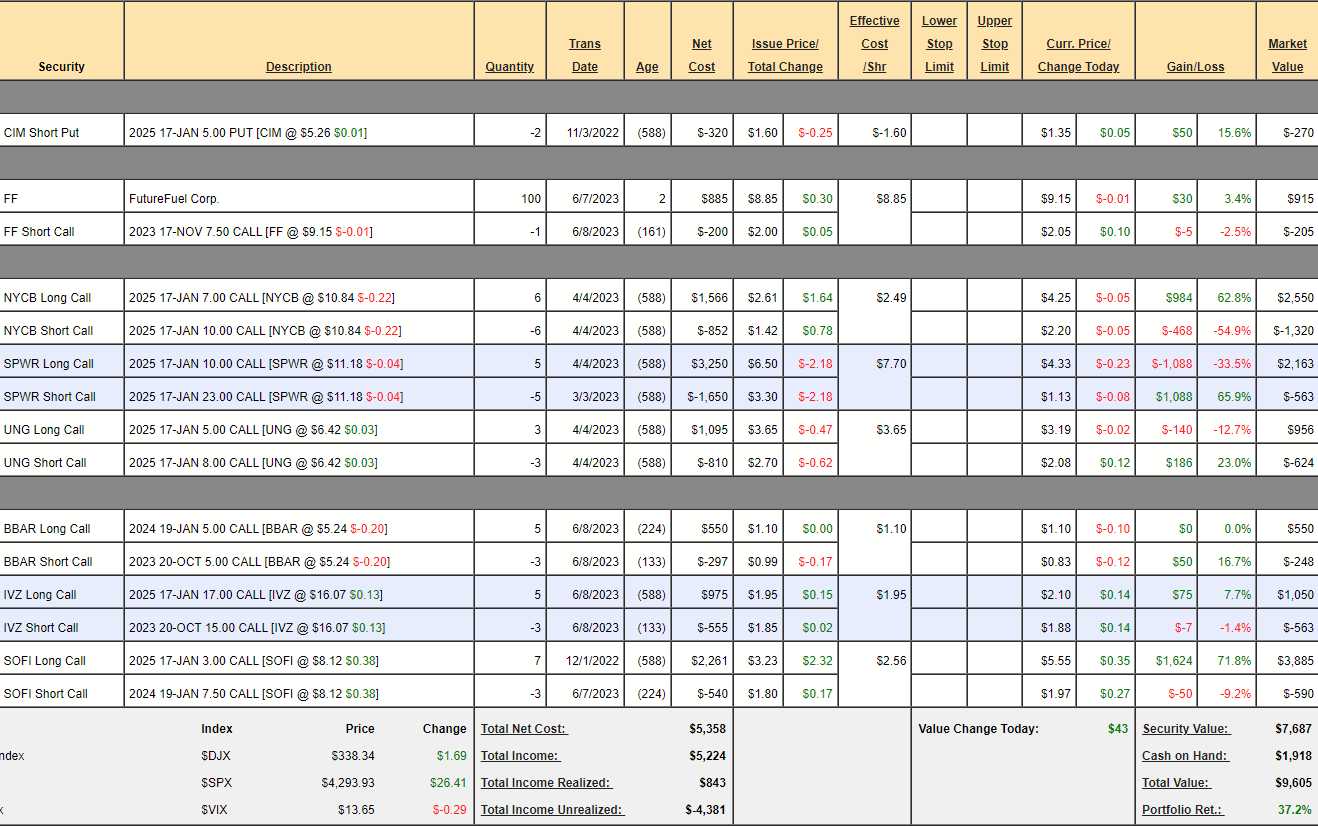Click the Trans Date column header

tap(585, 55)
